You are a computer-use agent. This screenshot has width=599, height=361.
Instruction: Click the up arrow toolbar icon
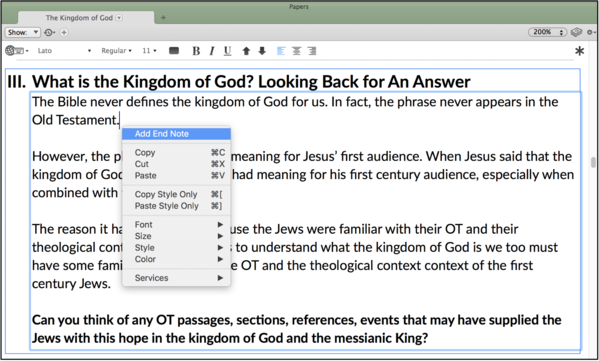tap(246, 51)
